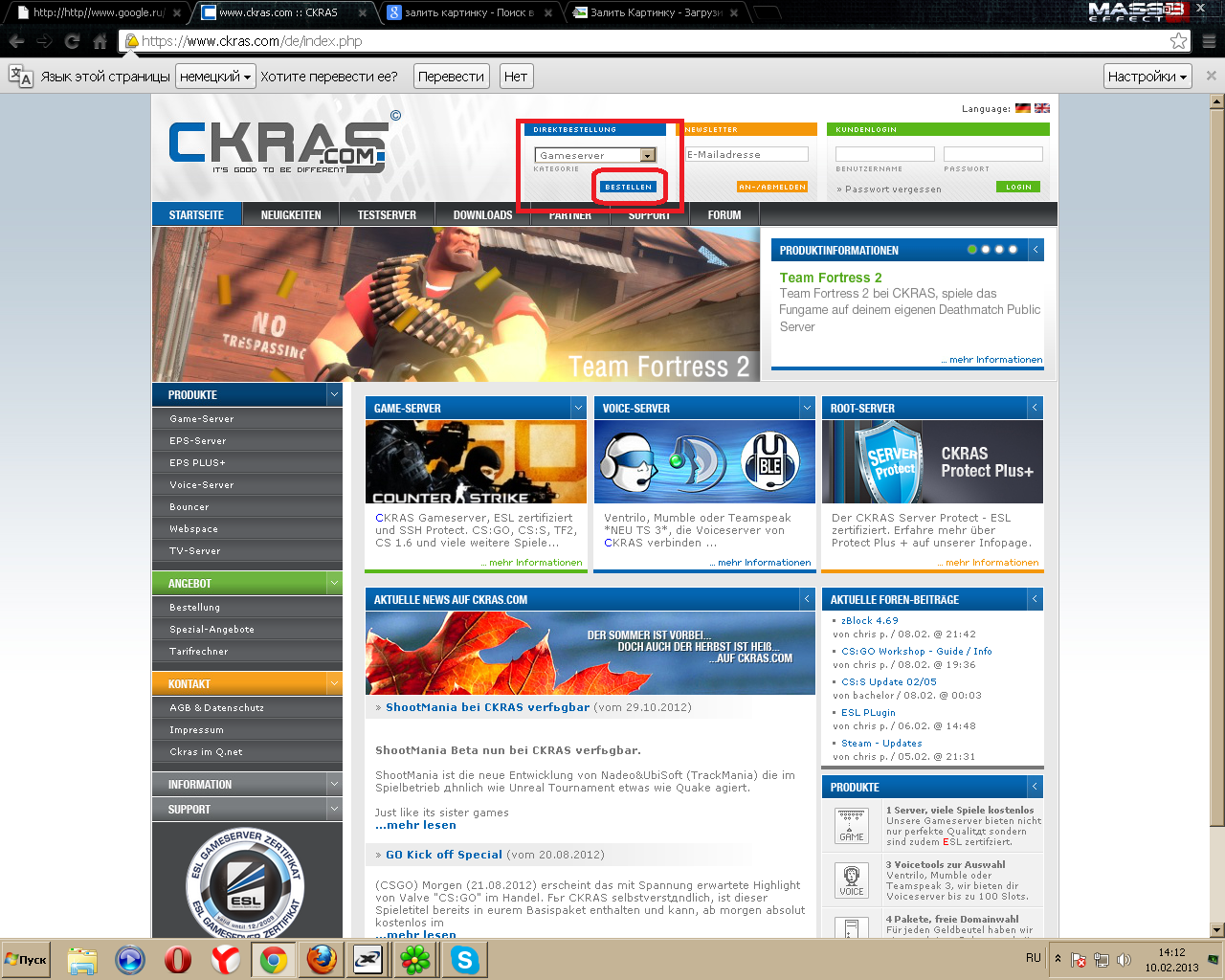This screenshot has height=980, width=1225.
Task: Open the Counter-Strike game server thumbnail
Action: coord(476,462)
